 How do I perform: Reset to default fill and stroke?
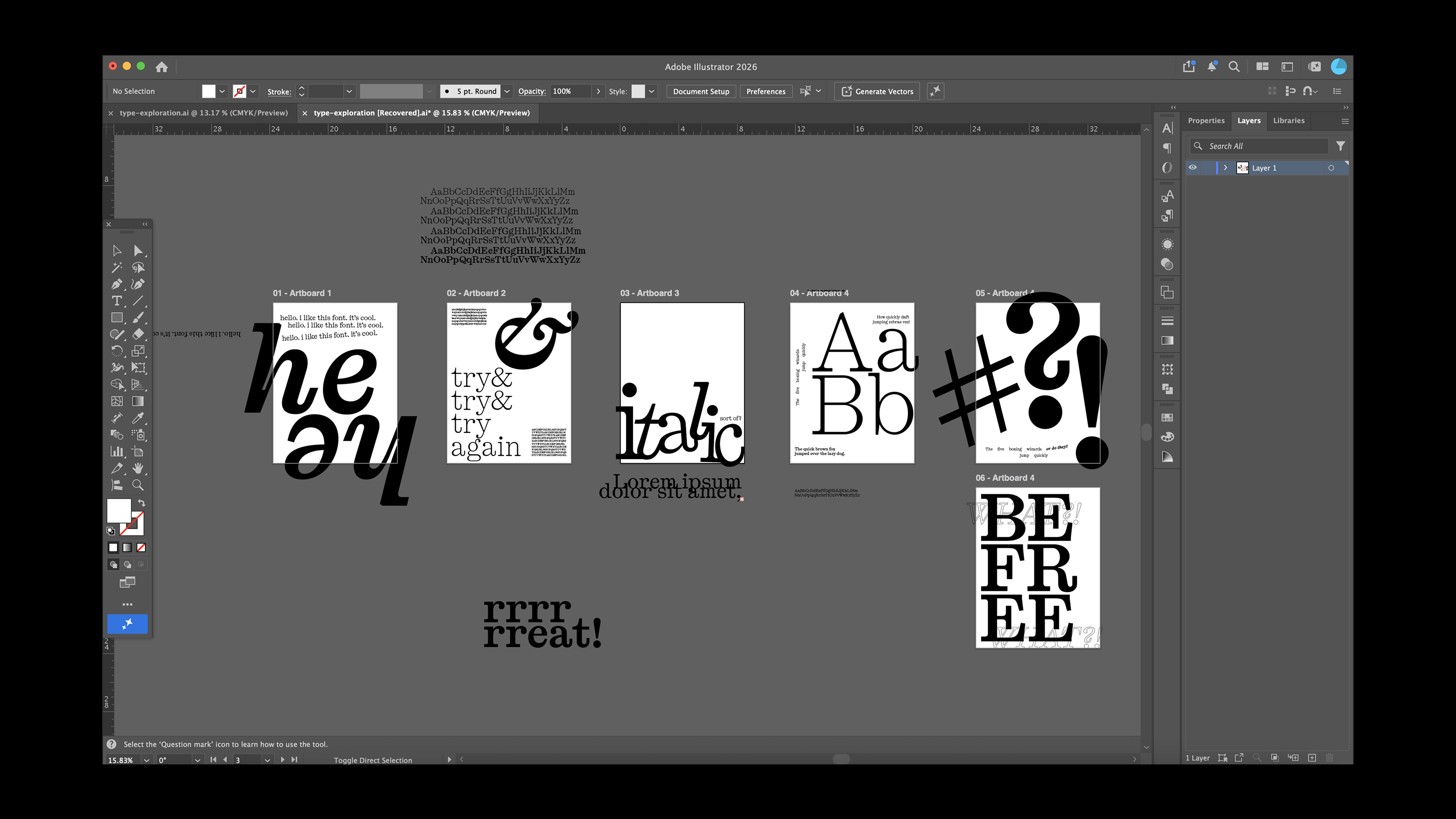pyautogui.click(x=111, y=531)
